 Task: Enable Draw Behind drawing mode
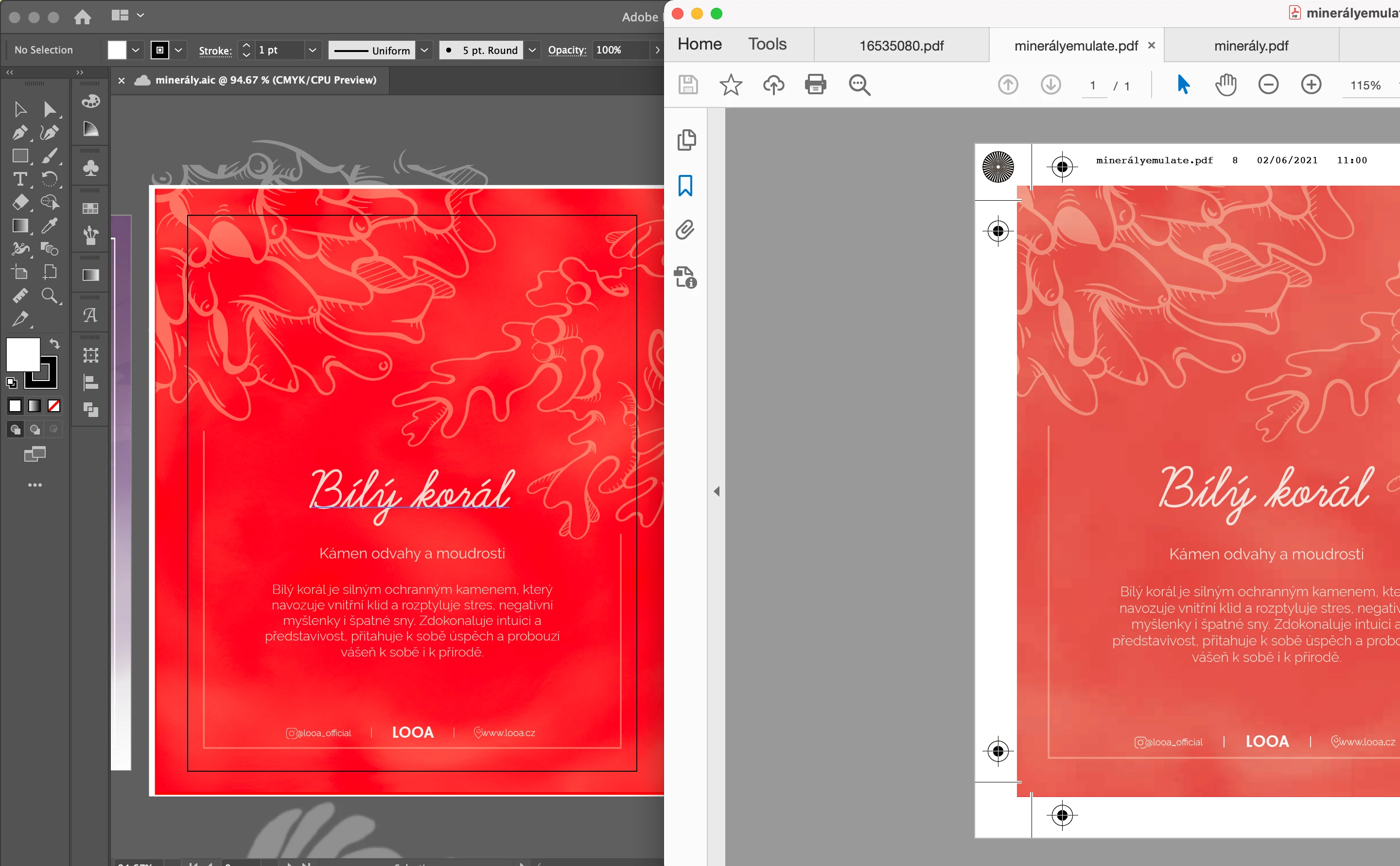35,430
